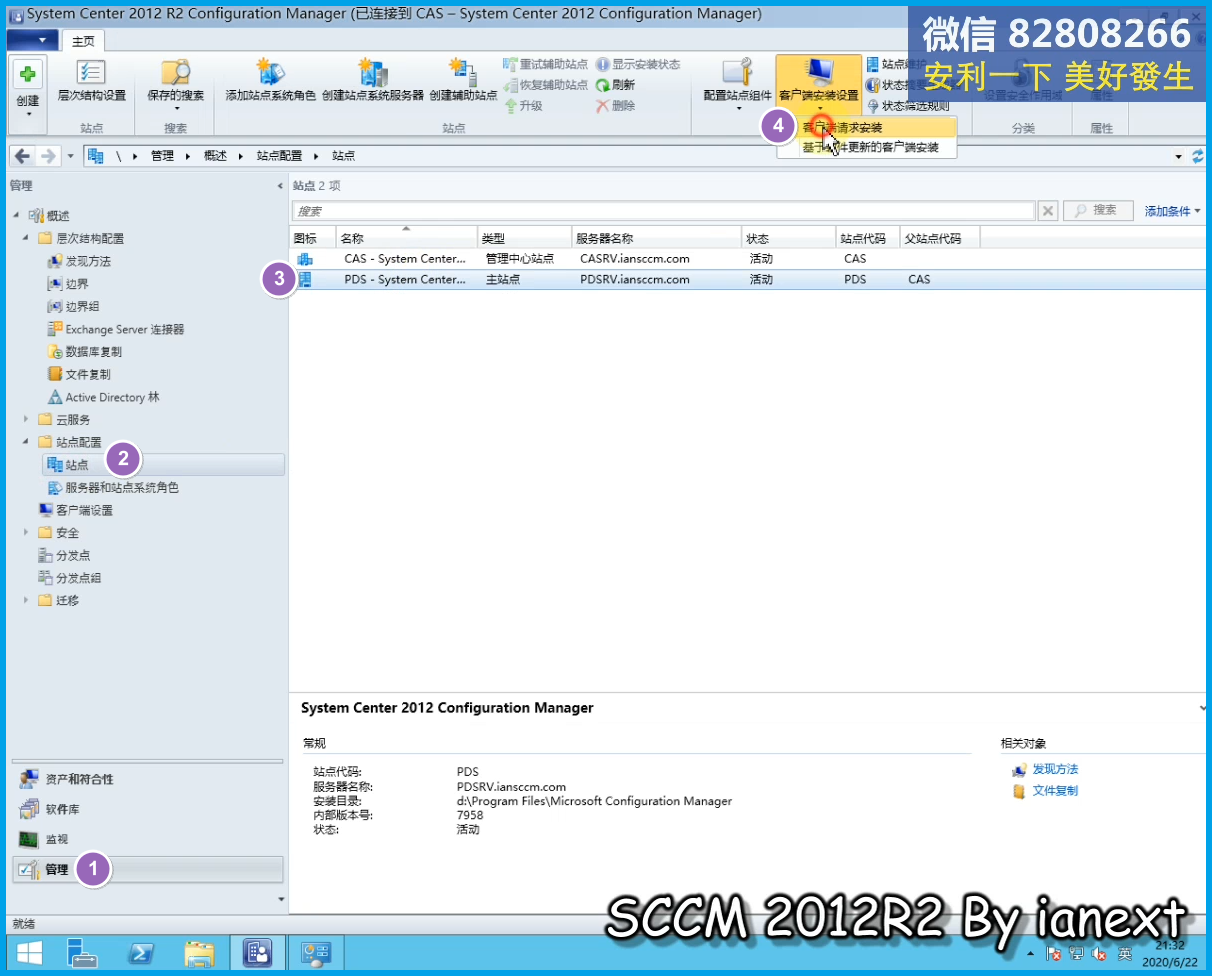Switch to the 监视 workspace
The image size is (1212, 976).
point(148,839)
